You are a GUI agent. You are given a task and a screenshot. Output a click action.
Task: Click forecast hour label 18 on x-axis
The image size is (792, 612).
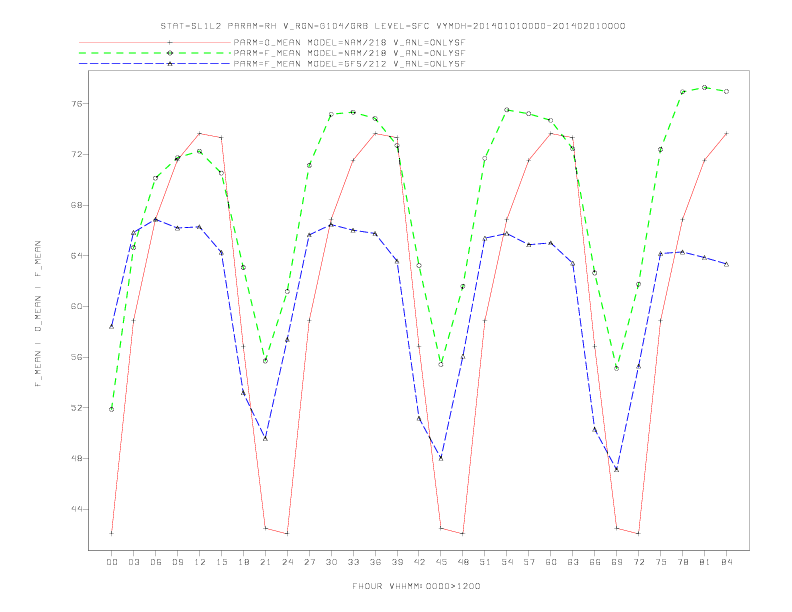[x=243, y=562]
